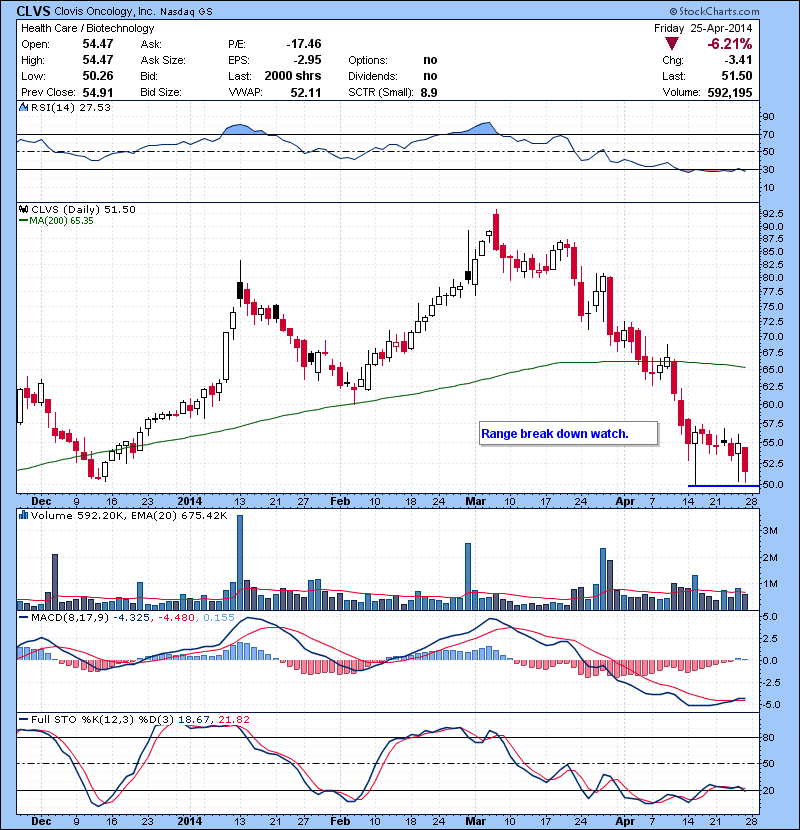Click the -6.21% percent change
The height and width of the screenshot is (830, 800).
[x=730, y=43]
